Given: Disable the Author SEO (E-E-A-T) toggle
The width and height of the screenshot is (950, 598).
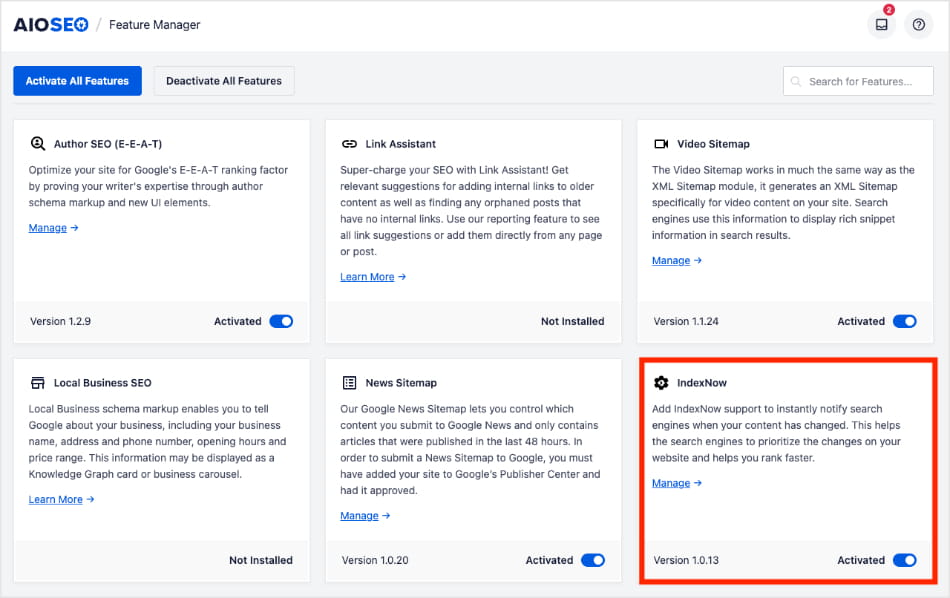Looking at the screenshot, I should pos(281,322).
